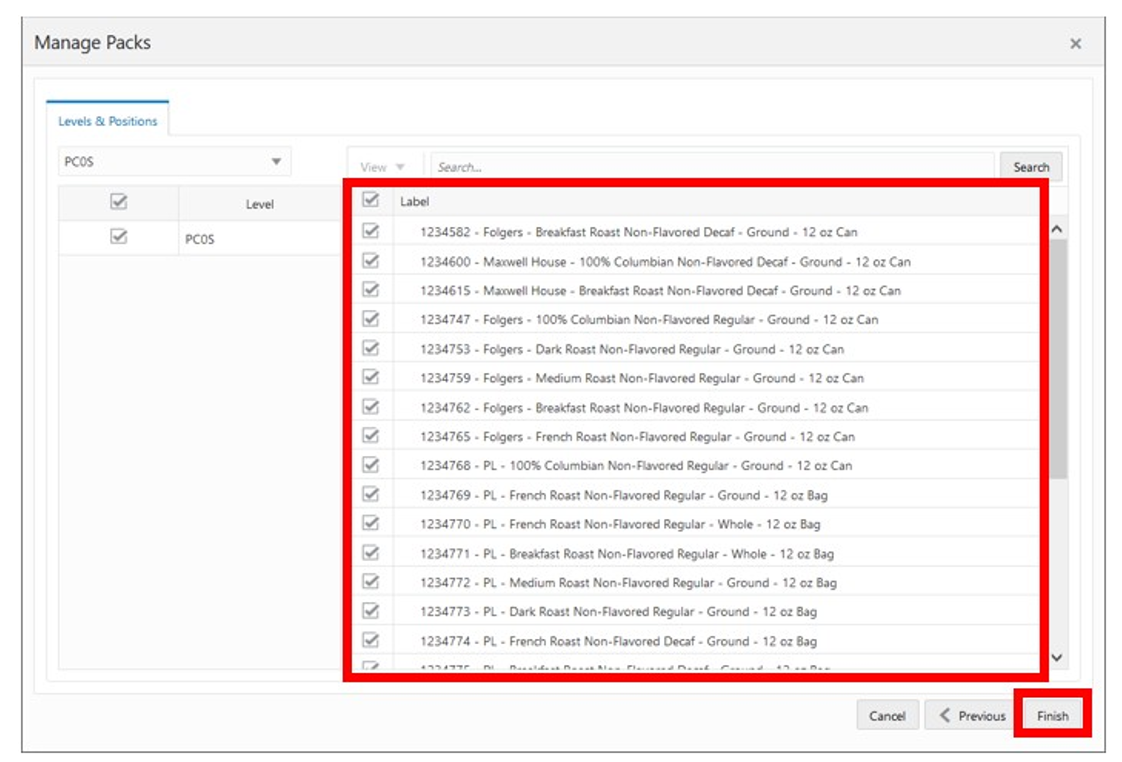This screenshot has width=1122, height=762.
Task: Click the Cancel button
Action: [x=887, y=715]
